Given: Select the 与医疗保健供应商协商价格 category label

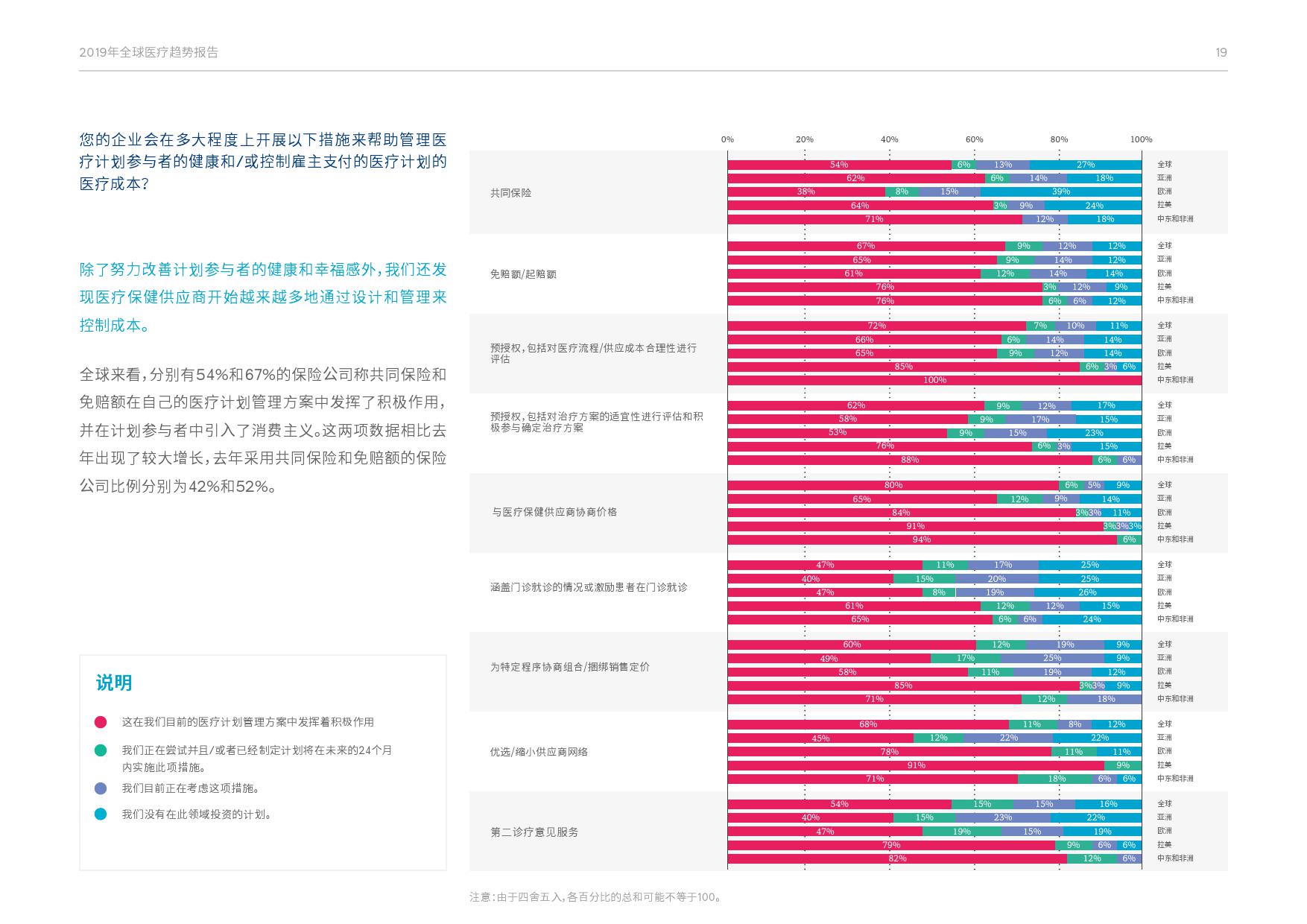Looking at the screenshot, I should click(554, 513).
